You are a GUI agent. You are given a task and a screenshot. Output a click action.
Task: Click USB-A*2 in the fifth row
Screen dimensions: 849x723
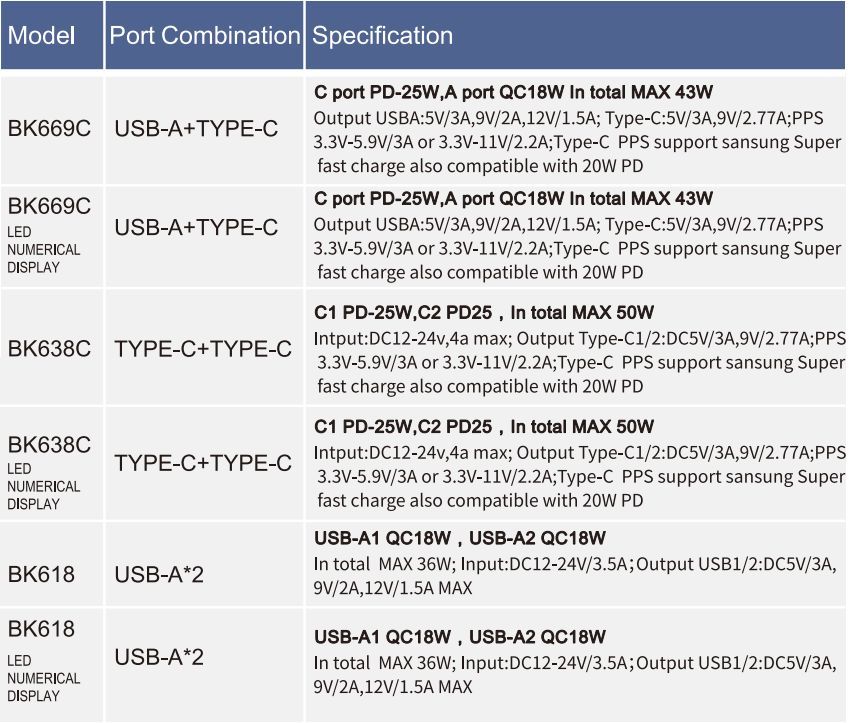click(159, 575)
